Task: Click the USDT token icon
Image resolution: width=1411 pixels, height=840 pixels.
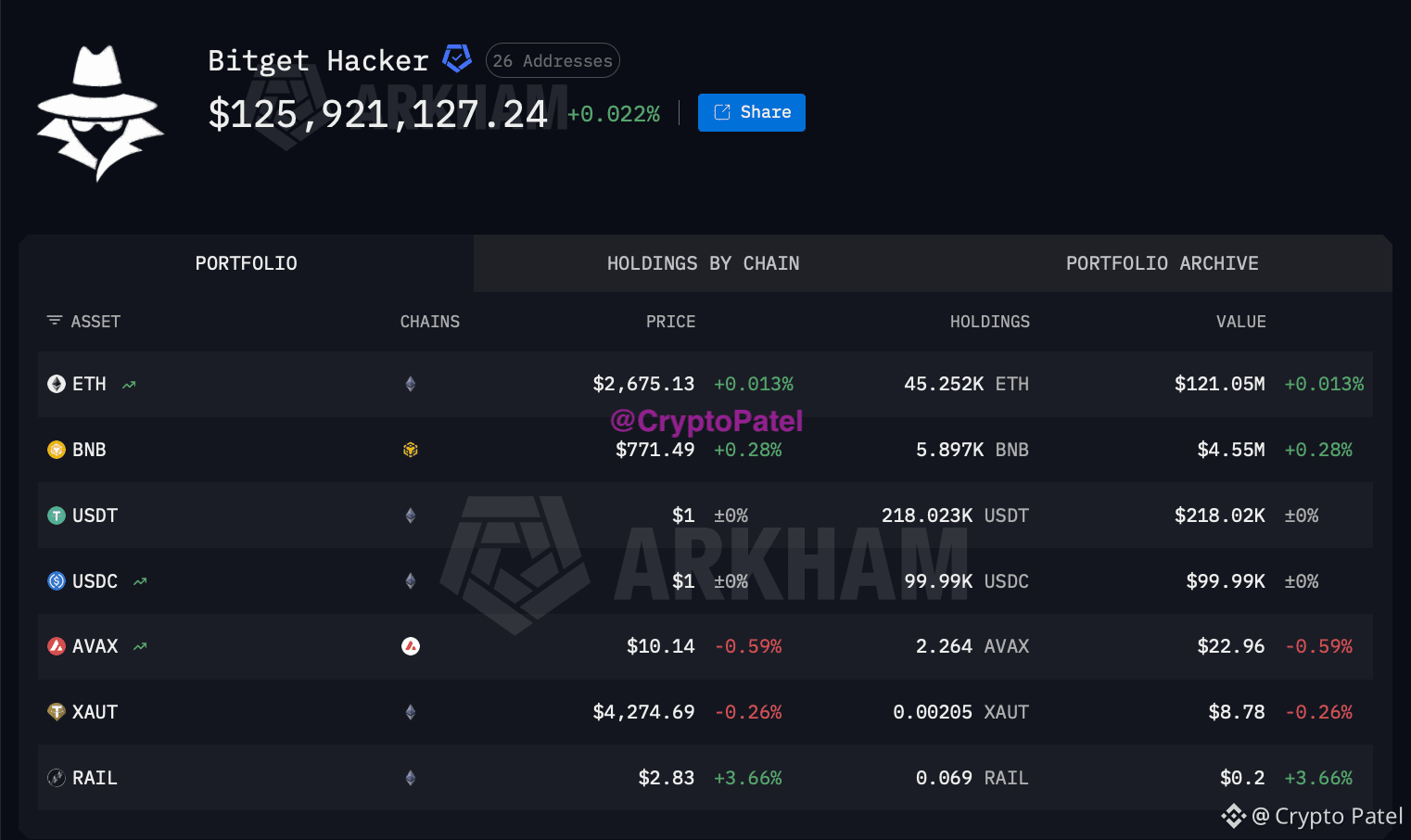Action: click(57, 515)
